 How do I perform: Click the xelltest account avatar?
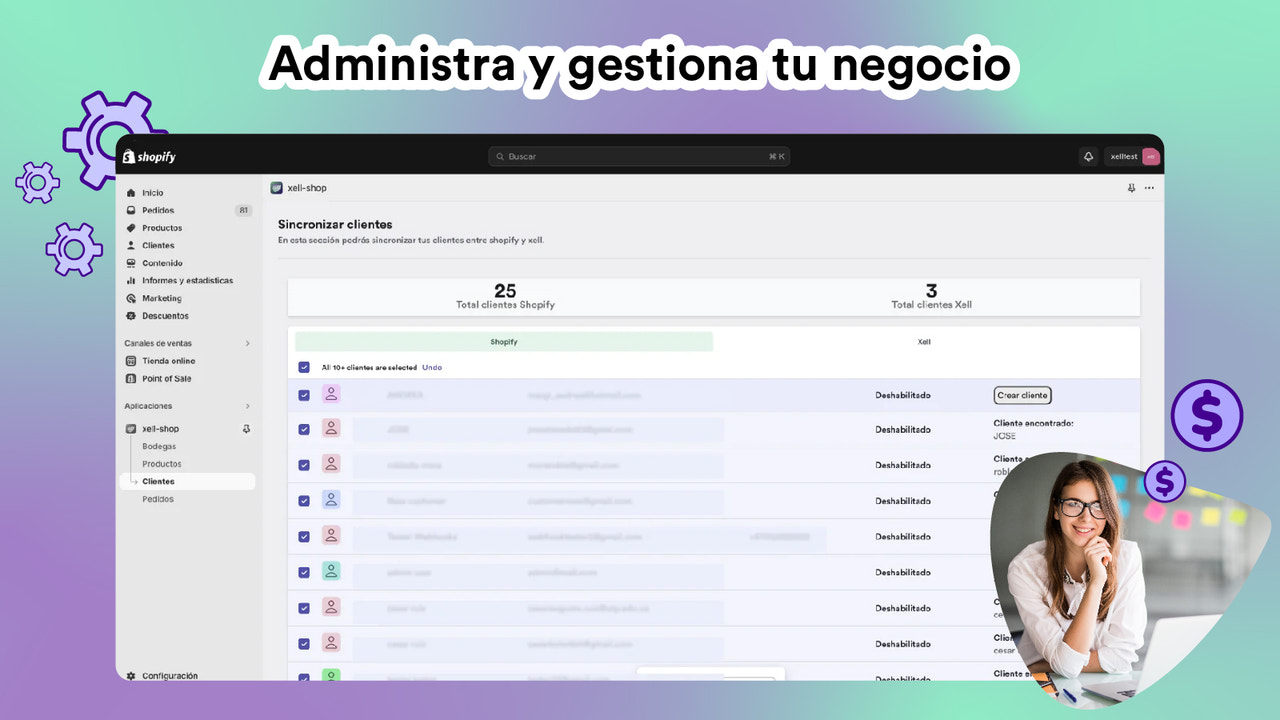(1150, 157)
